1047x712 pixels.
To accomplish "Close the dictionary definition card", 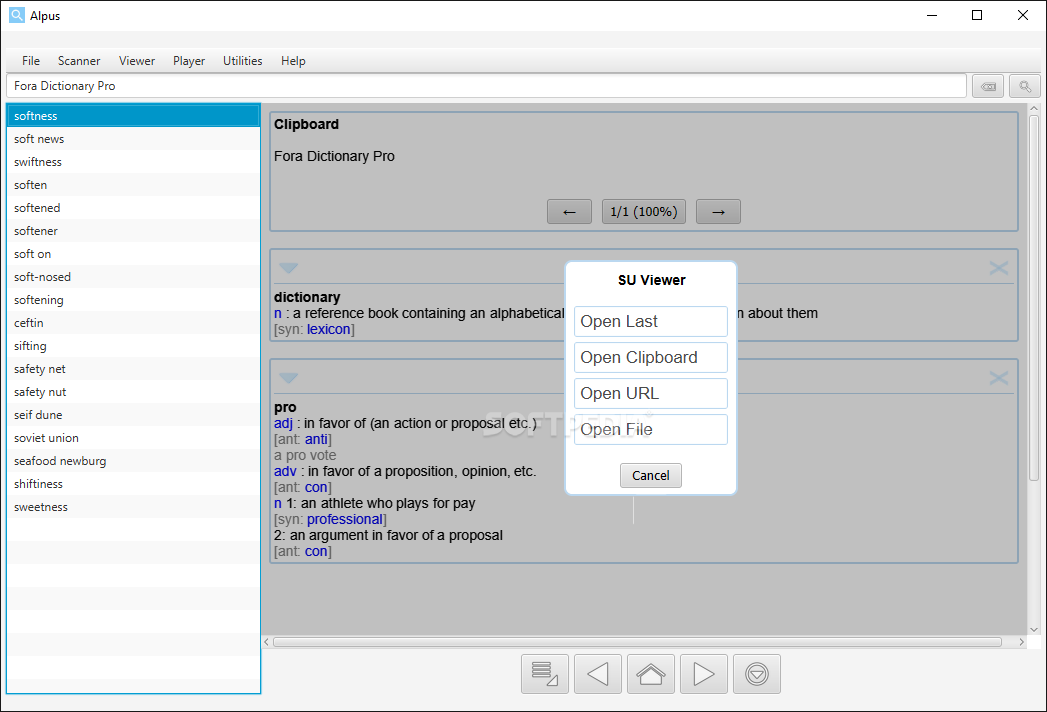I will click(998, 268).
